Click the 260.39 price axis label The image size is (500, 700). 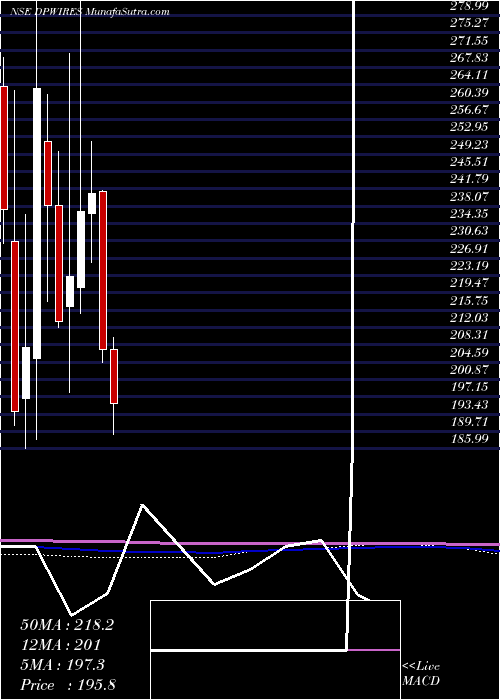[x=468, y=93]
